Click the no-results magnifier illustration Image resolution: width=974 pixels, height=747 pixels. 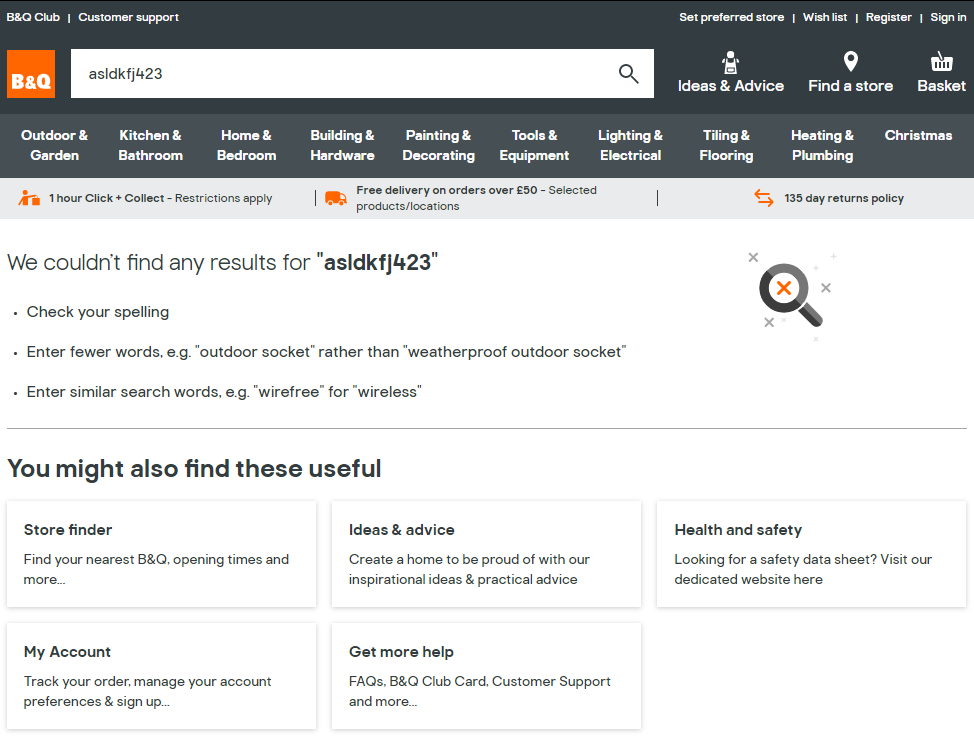pyautogui.click(x=790, y=295)
